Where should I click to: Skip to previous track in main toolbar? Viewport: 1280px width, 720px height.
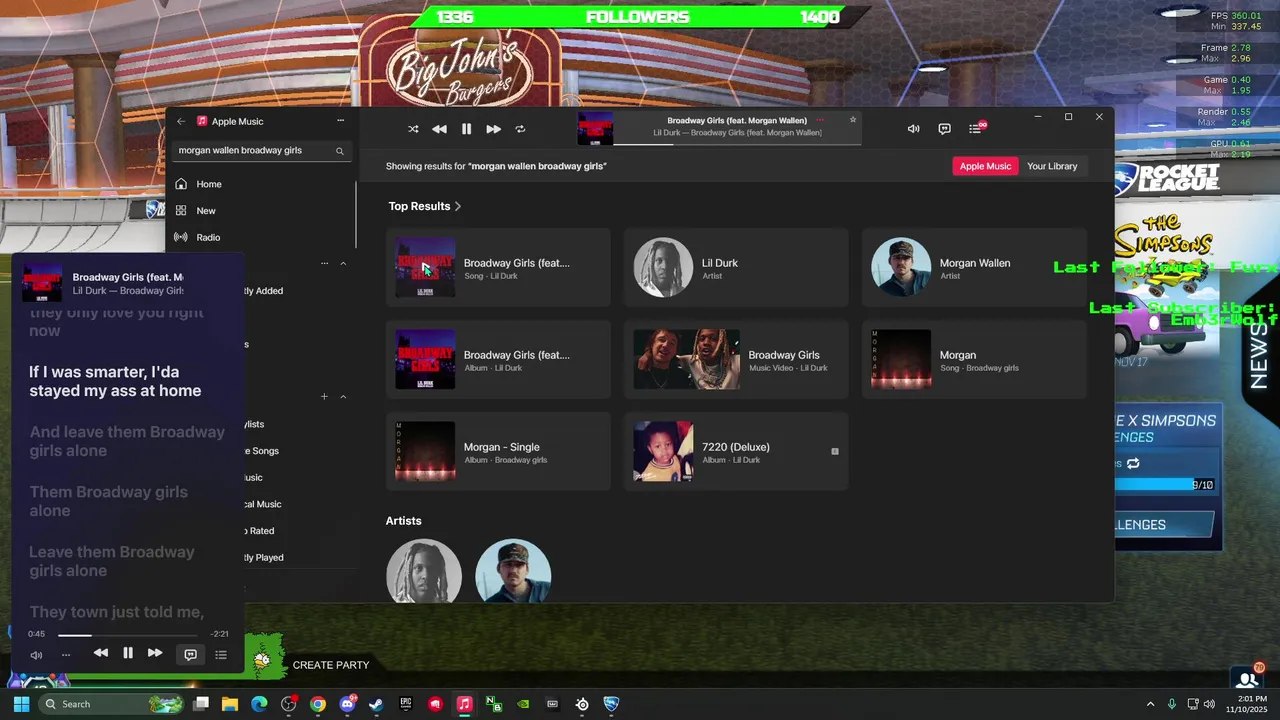point(439,129)
